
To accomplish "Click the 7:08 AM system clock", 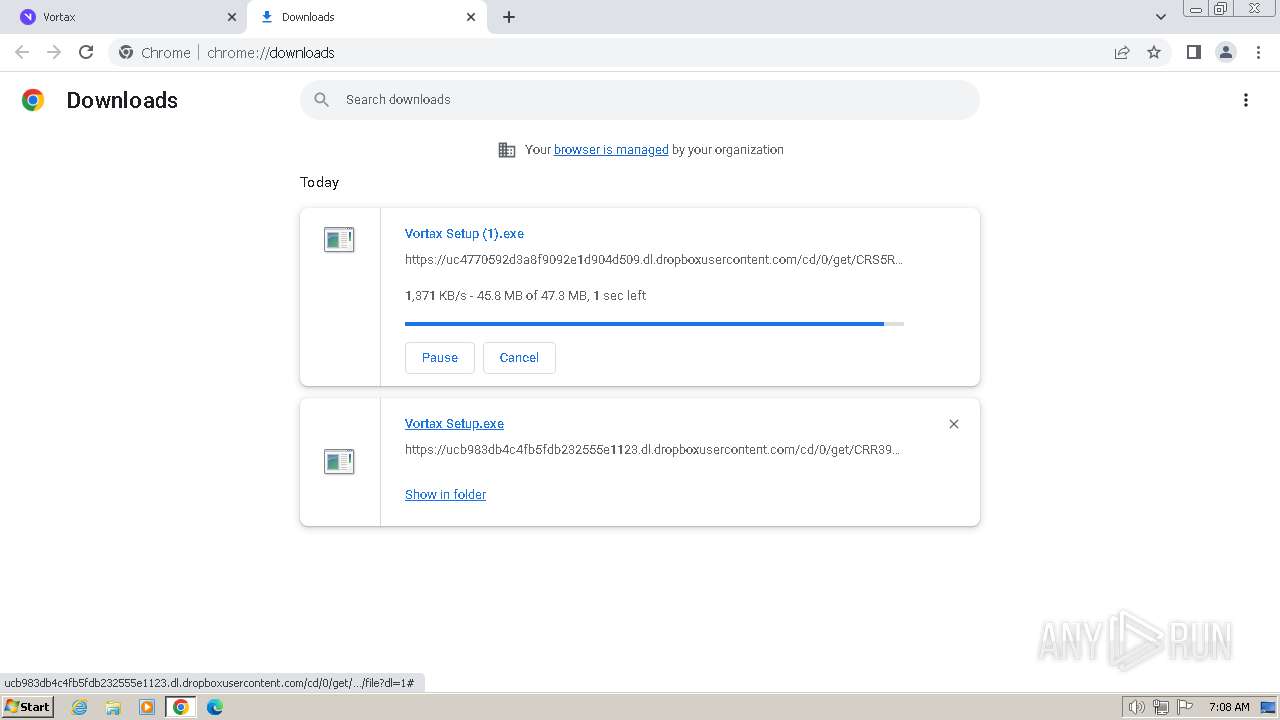I will [x=1229, y=707].
